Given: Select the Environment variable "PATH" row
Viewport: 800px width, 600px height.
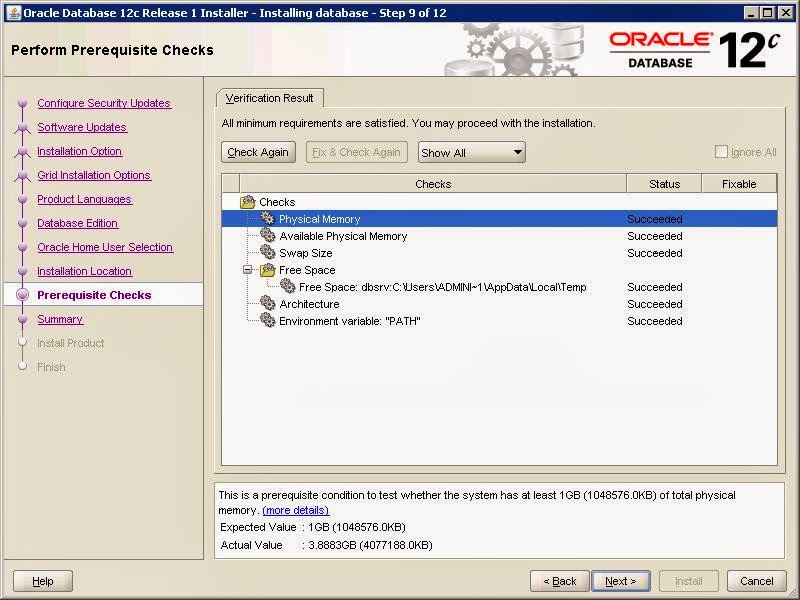Looking at the screenshot, I should pos(499,321).
